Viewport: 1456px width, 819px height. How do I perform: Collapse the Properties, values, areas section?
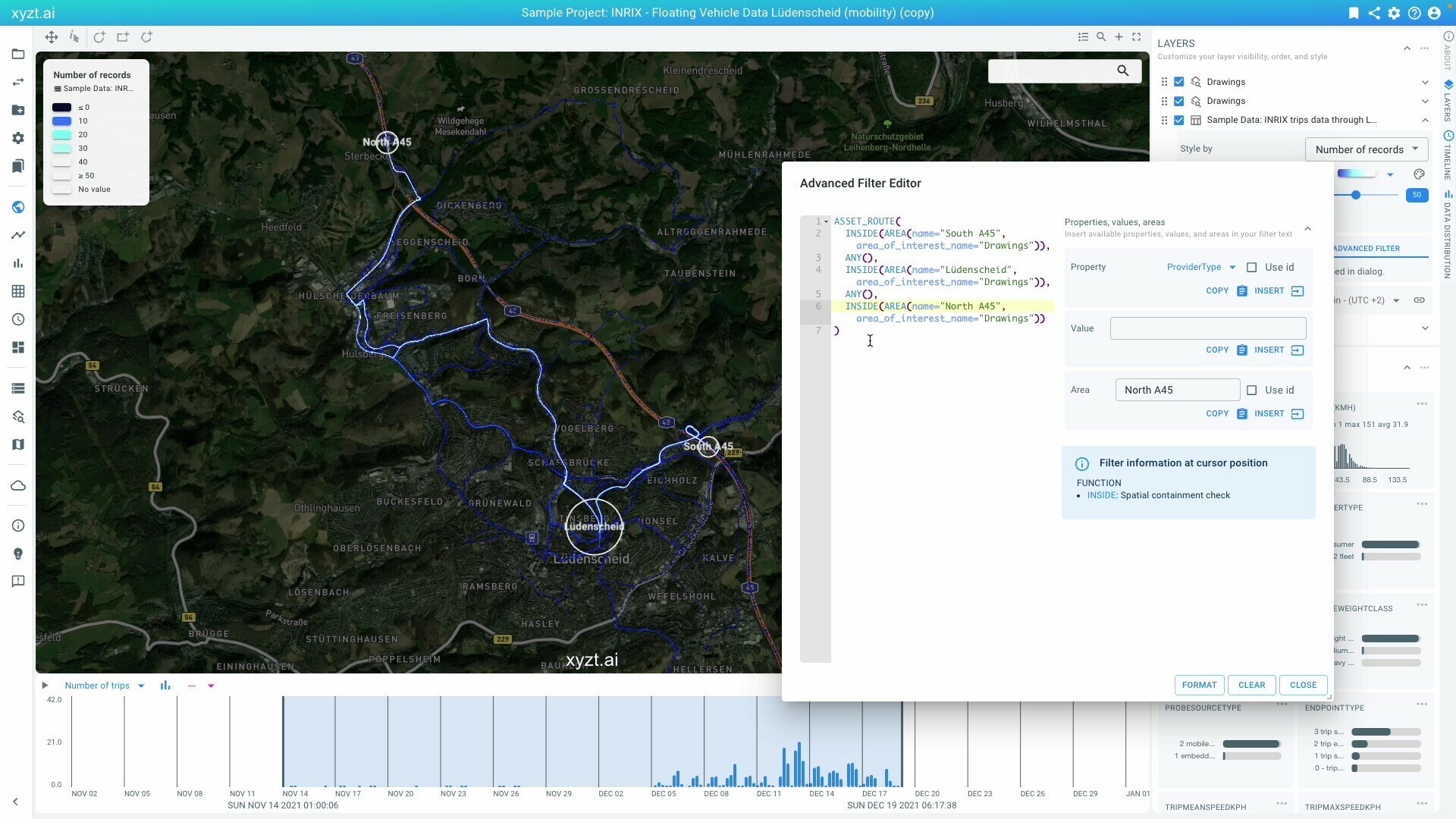click(1307, 228)
